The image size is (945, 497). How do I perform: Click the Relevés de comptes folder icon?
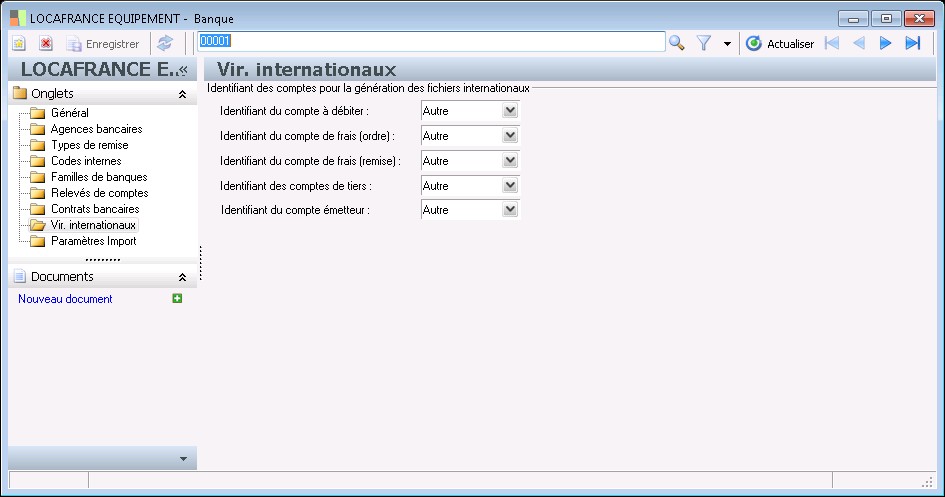(37, 193)
